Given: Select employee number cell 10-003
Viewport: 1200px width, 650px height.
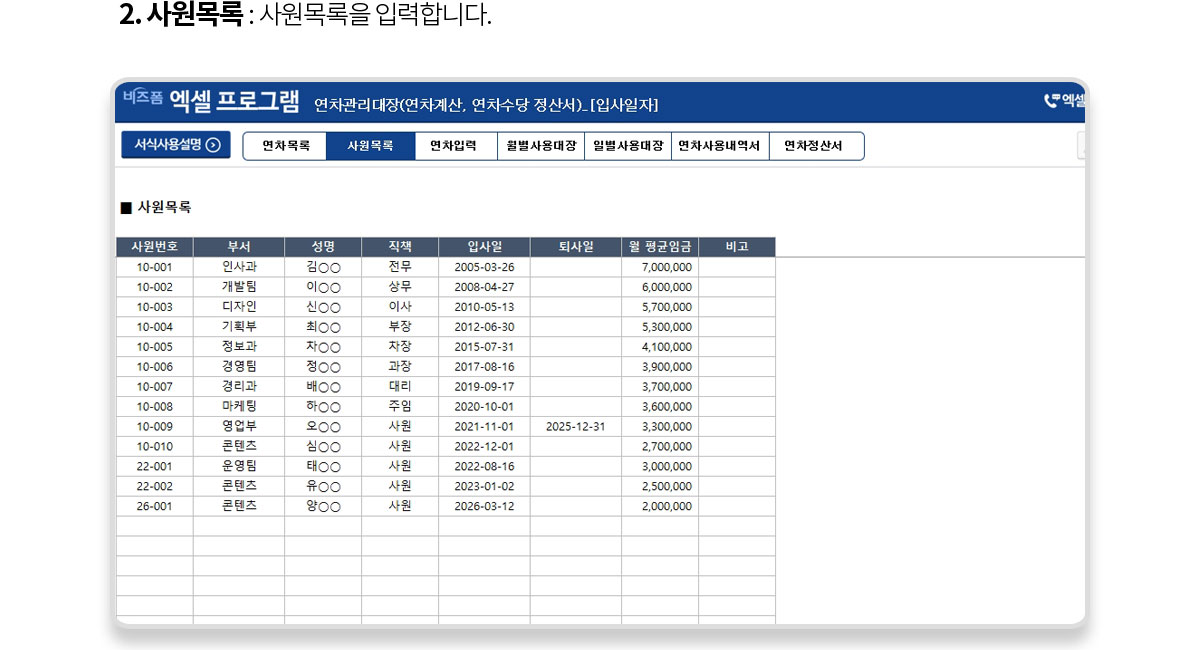Looking at the screenshot, I should click(155, 307).
